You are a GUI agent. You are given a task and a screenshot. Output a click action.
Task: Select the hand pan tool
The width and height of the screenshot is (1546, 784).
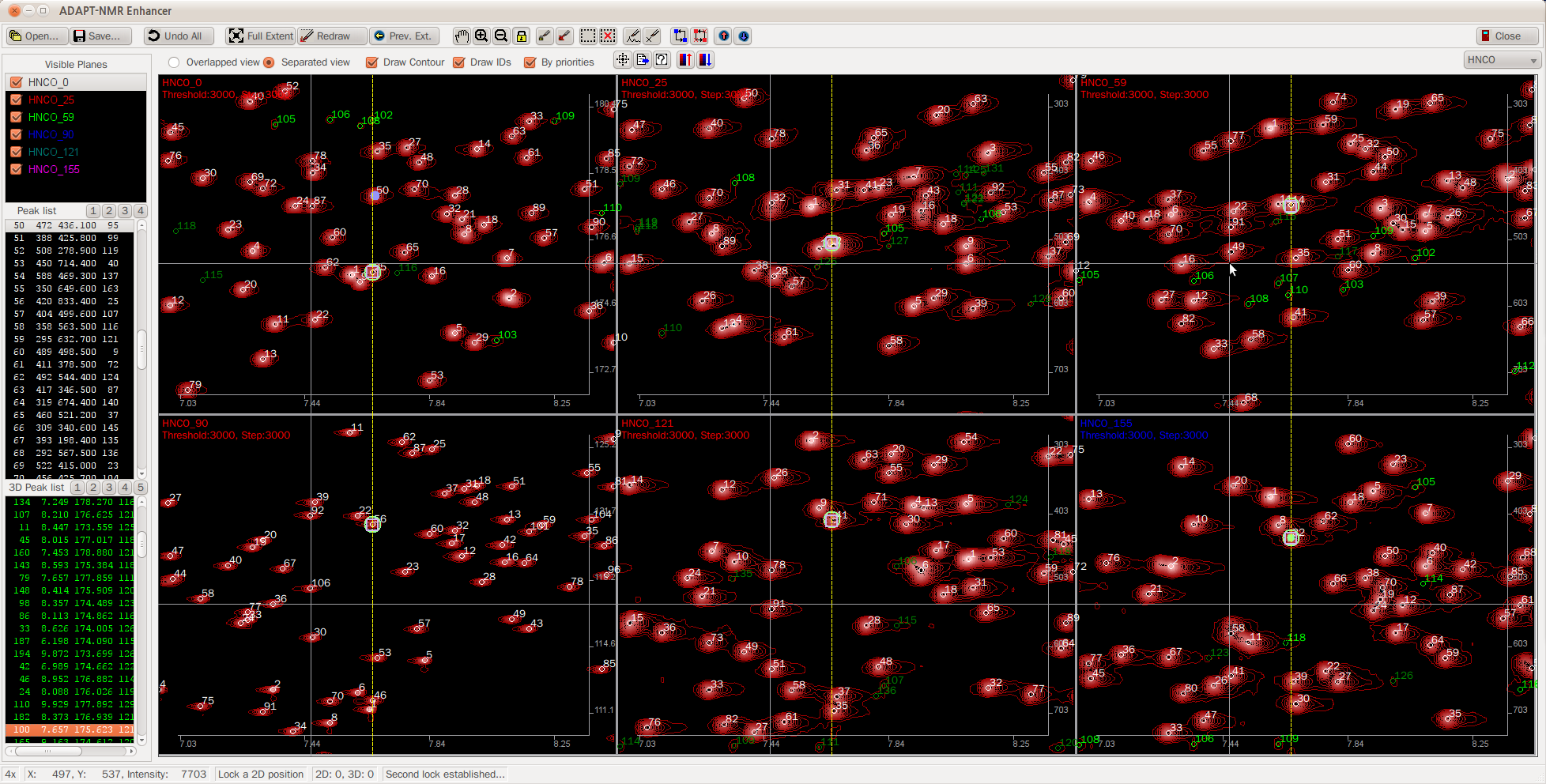click(462, 36)
